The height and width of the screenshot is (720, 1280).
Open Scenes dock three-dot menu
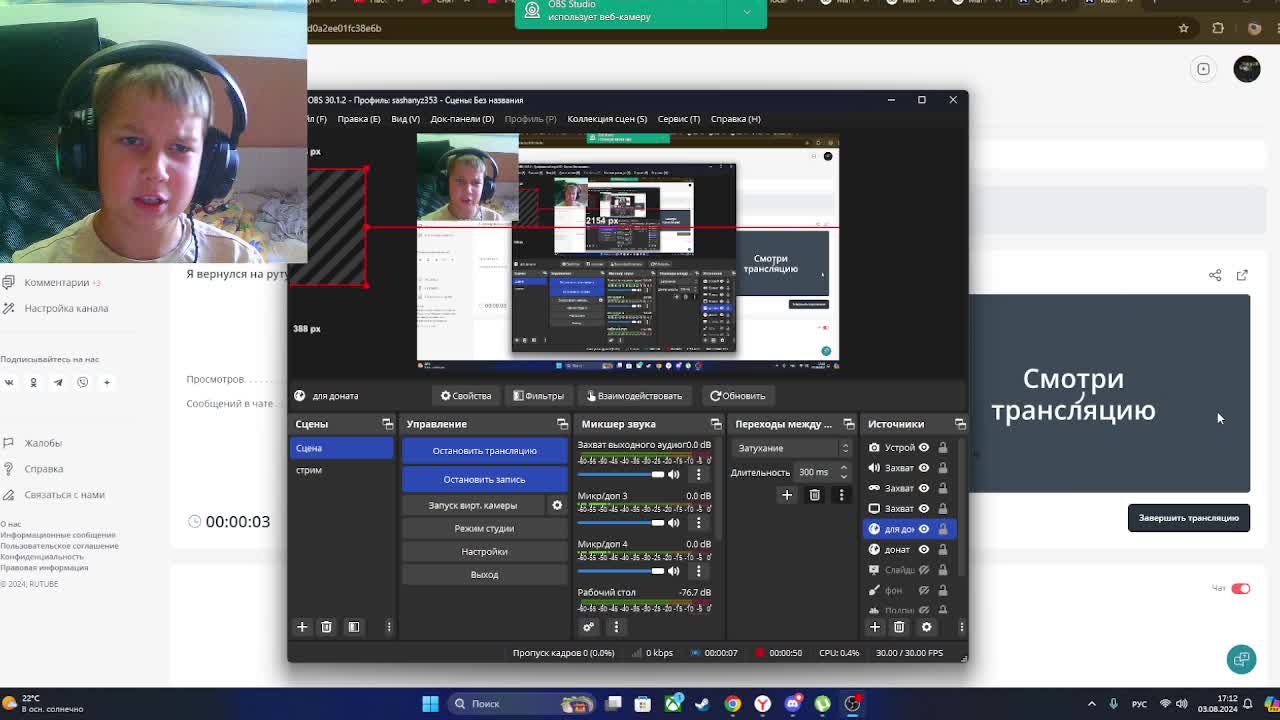(x=389, y=627)
